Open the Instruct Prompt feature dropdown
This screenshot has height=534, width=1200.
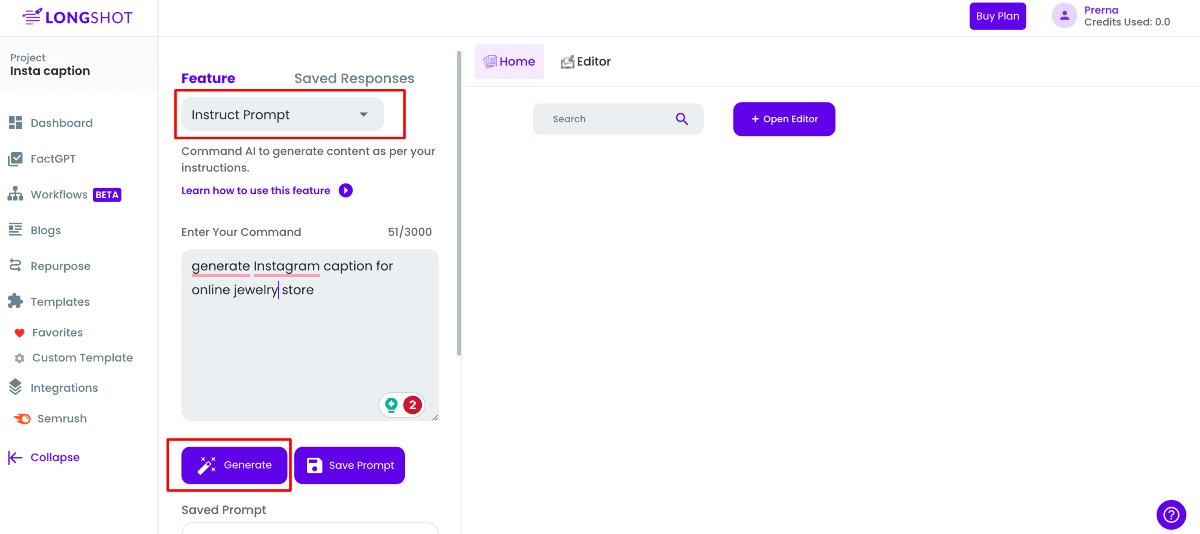pos(281,115)
